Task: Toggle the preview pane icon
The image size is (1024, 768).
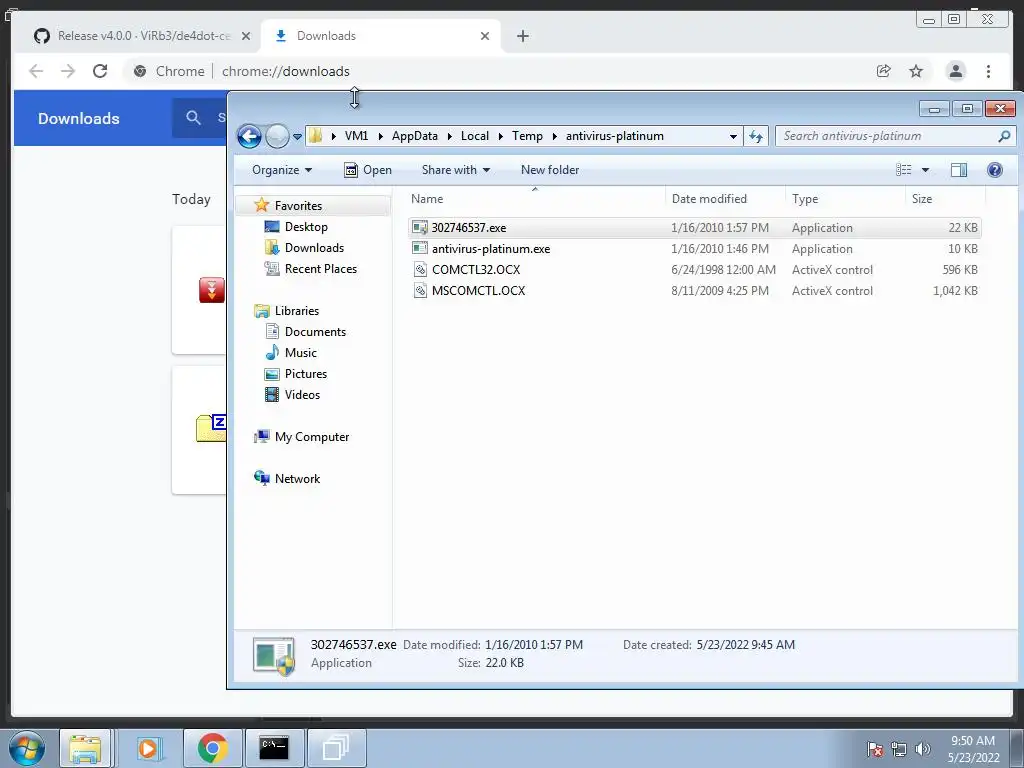Action: click(959, 170)
